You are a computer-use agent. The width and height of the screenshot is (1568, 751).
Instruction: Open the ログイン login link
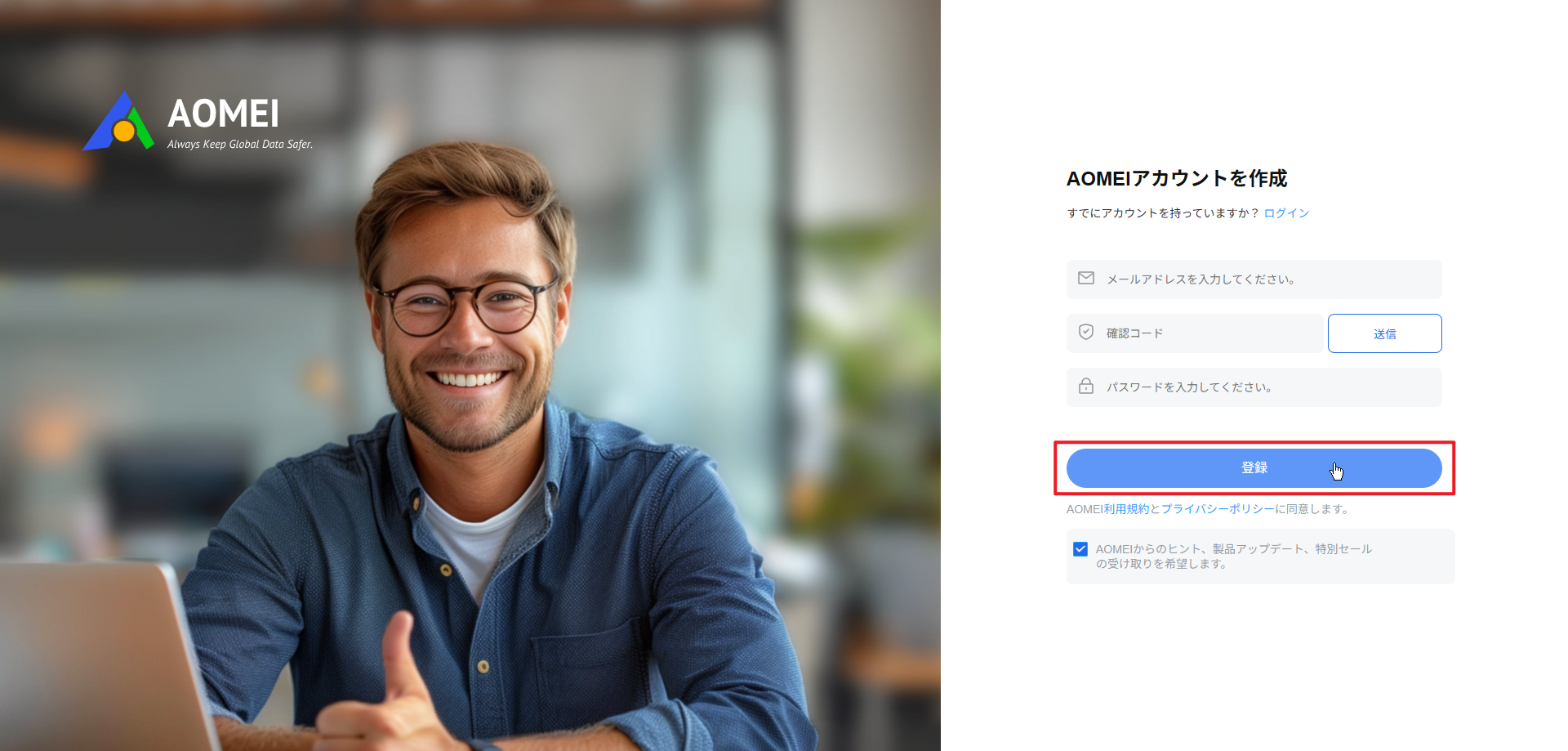1286,213
